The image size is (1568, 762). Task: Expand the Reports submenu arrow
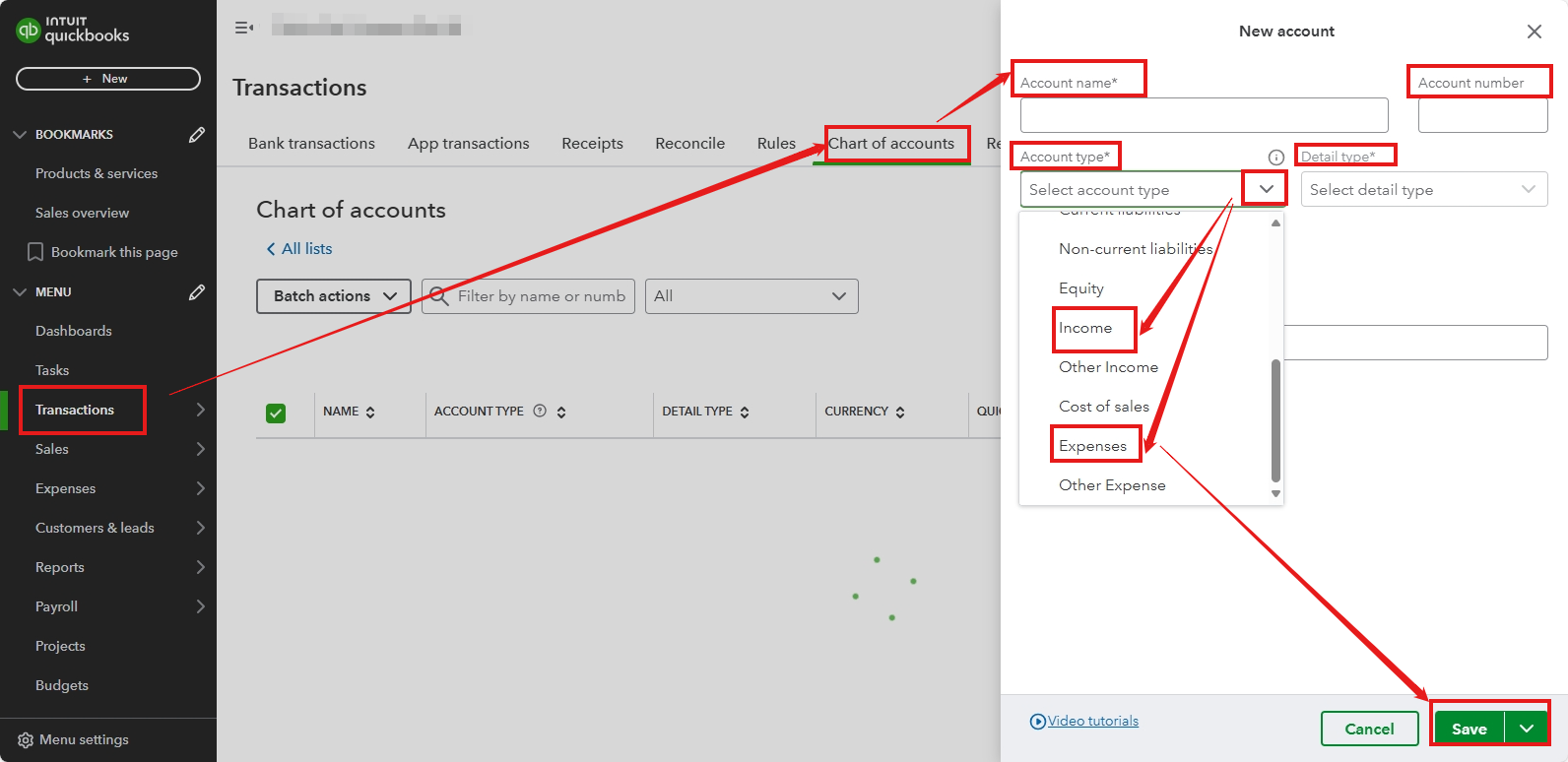pos(200,567)
